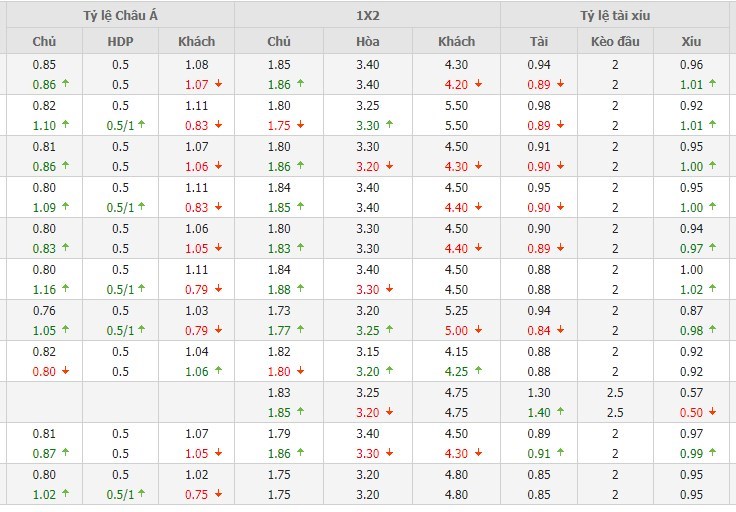Select the 5.25 away odds value
736x512 pixels.
[x=457, y=310]
